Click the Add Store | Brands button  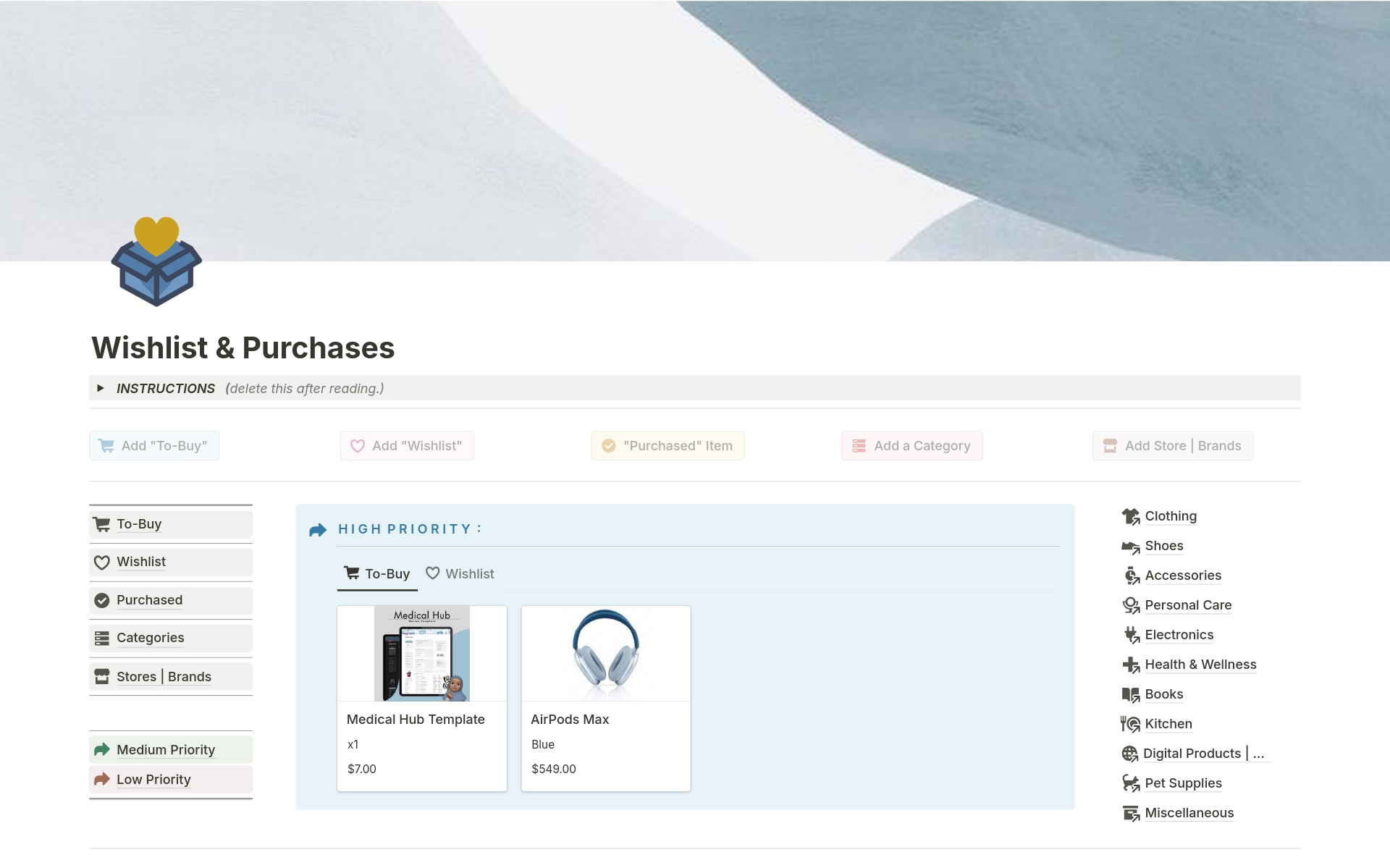click(1172, 446)
